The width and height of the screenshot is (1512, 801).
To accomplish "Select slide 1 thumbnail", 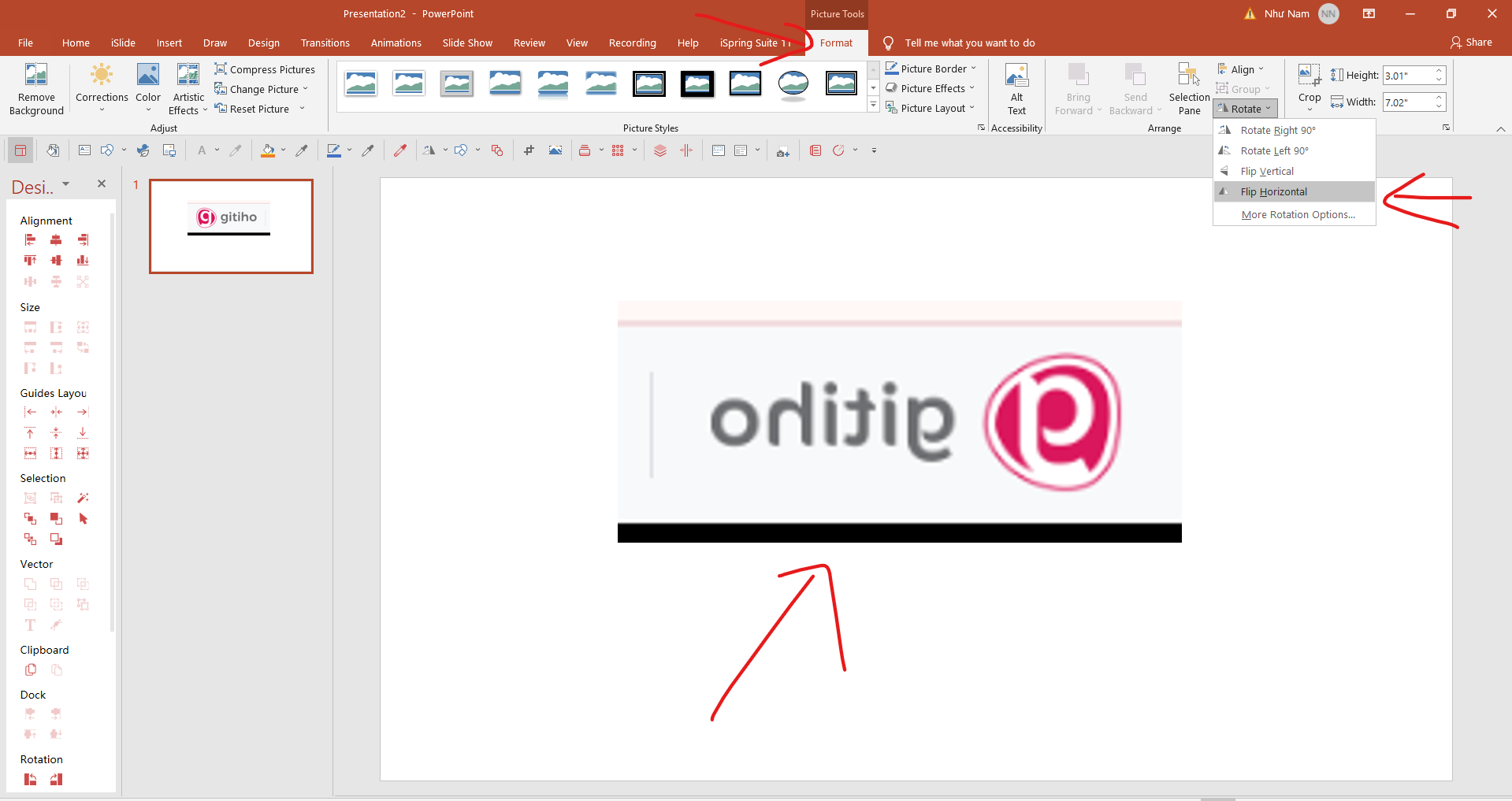I will pyautogui.click(x=231, y=226).
